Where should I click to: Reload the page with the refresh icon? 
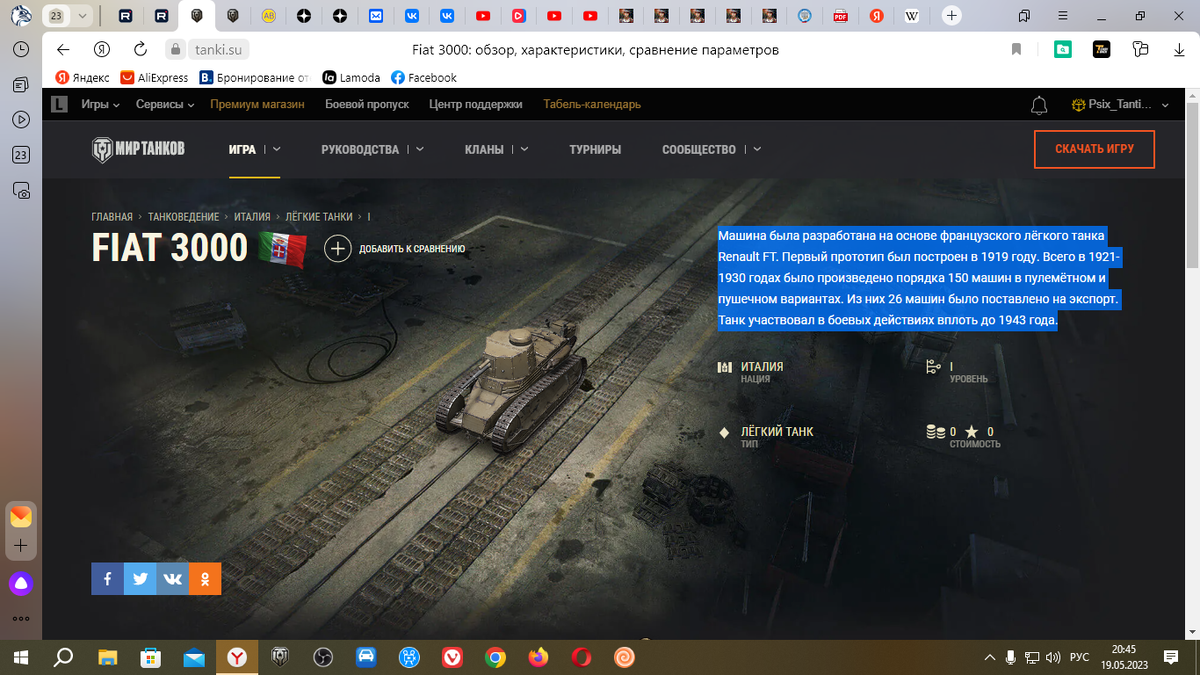(141, 50)
